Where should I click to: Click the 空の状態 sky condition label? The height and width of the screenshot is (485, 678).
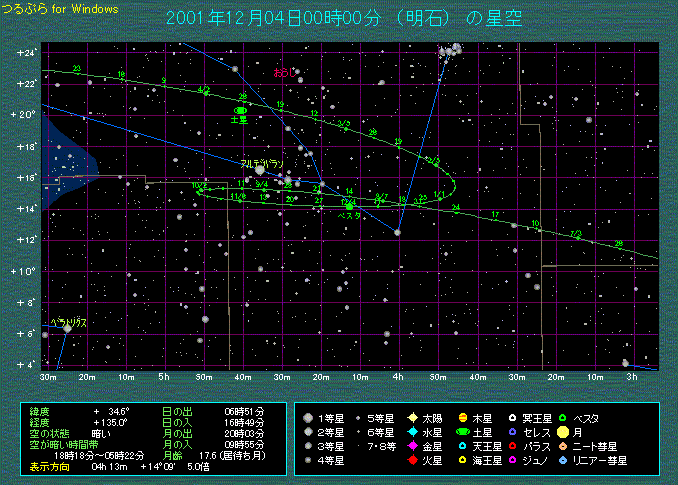click(x=49, y=434)
